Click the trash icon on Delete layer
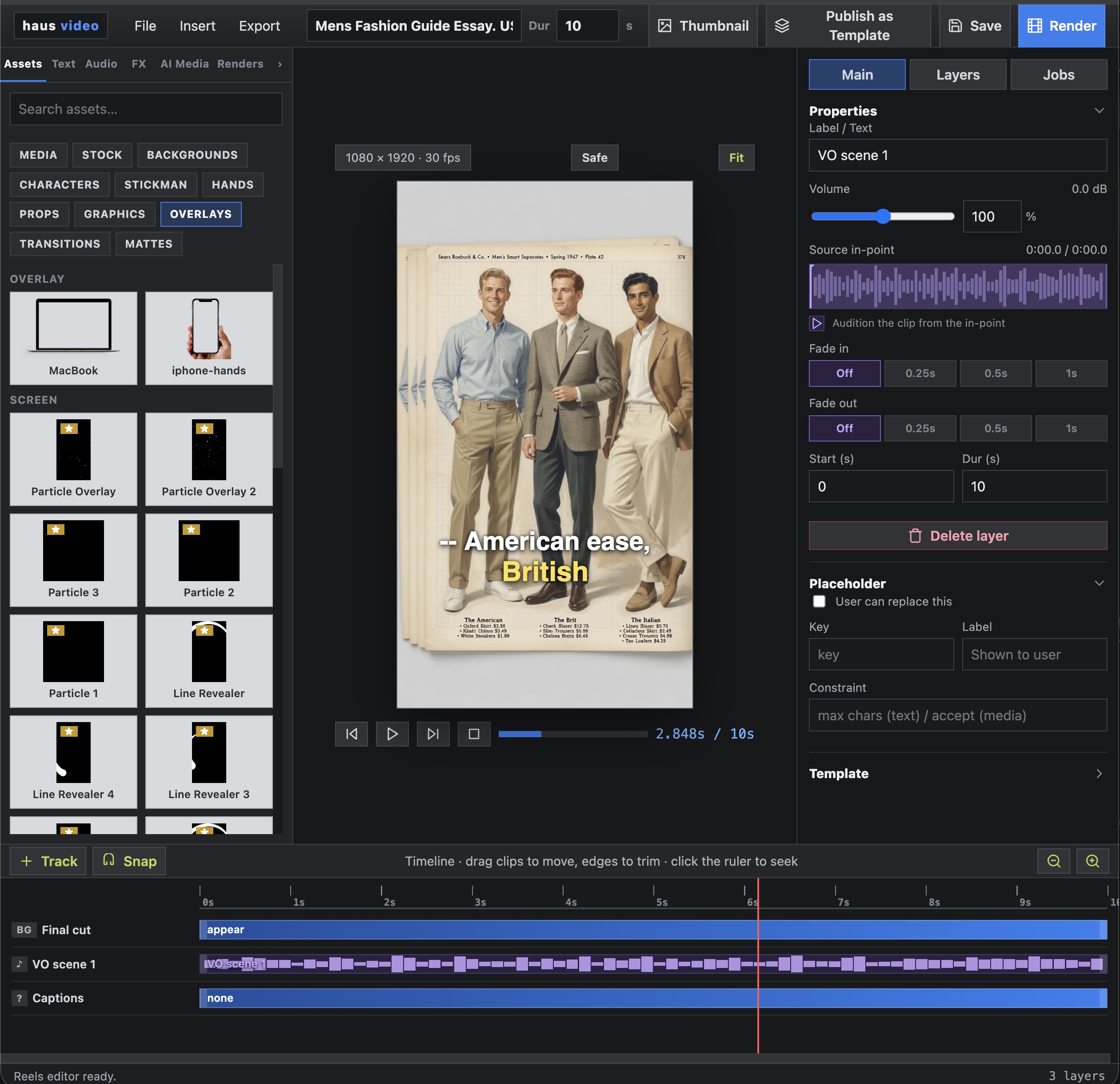 click(x=916, y=536)
